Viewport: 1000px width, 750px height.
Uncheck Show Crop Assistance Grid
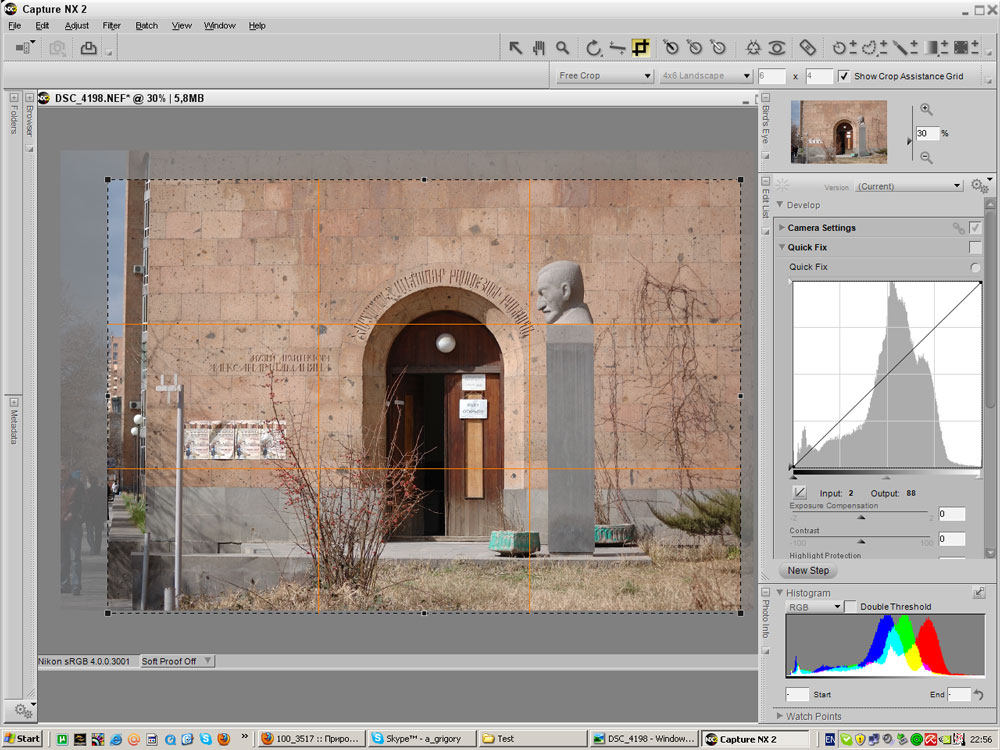click(844, 76)
